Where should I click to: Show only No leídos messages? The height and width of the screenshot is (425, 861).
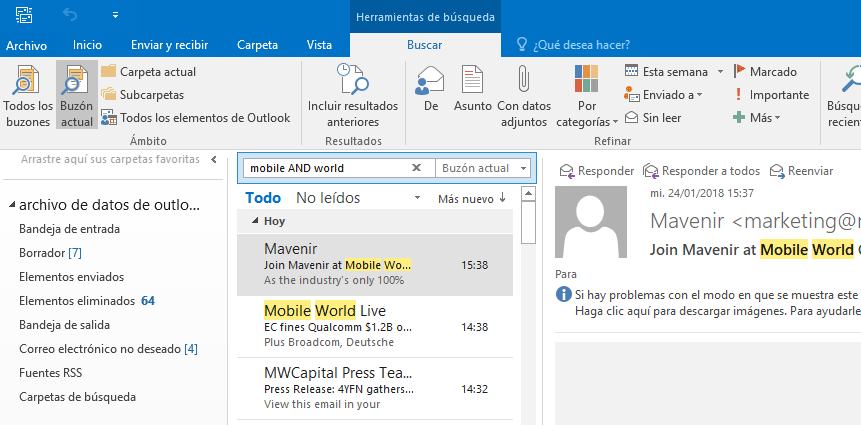[328, 198]
